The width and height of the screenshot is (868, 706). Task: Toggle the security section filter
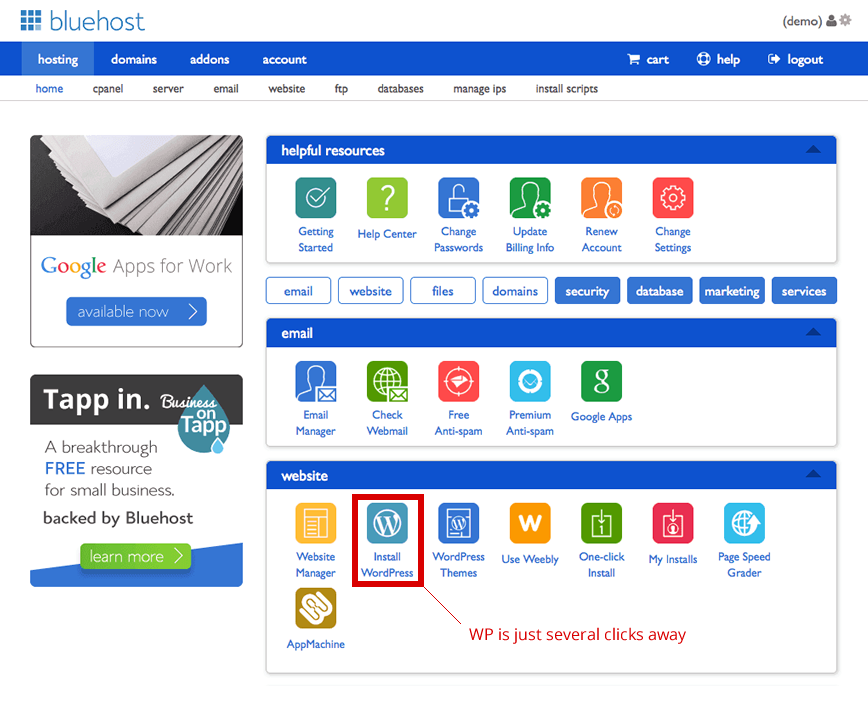587,291
